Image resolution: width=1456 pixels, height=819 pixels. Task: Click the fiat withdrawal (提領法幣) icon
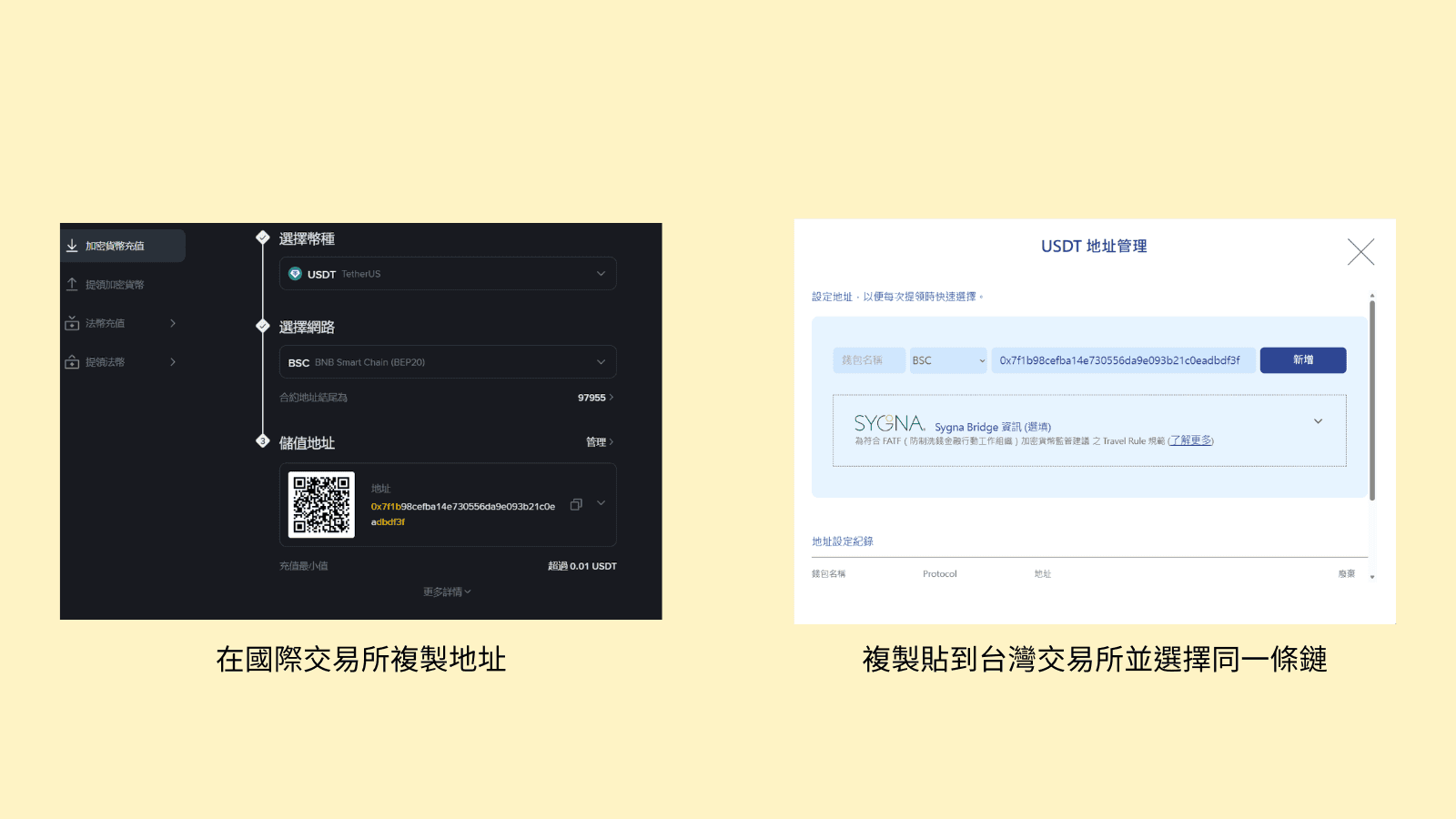click(72, 361)
